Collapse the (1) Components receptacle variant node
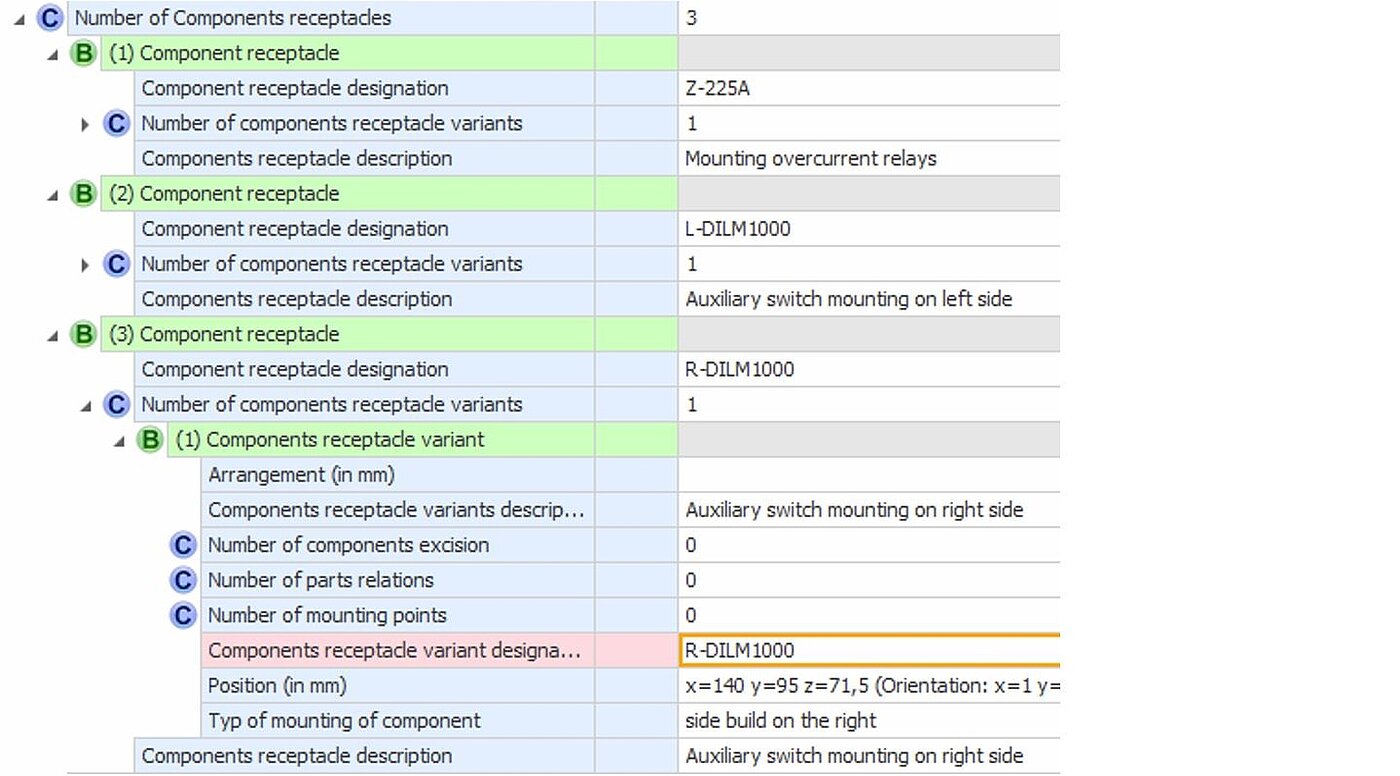The height and width of the screenshot is (776, 1400). [120, 441]
